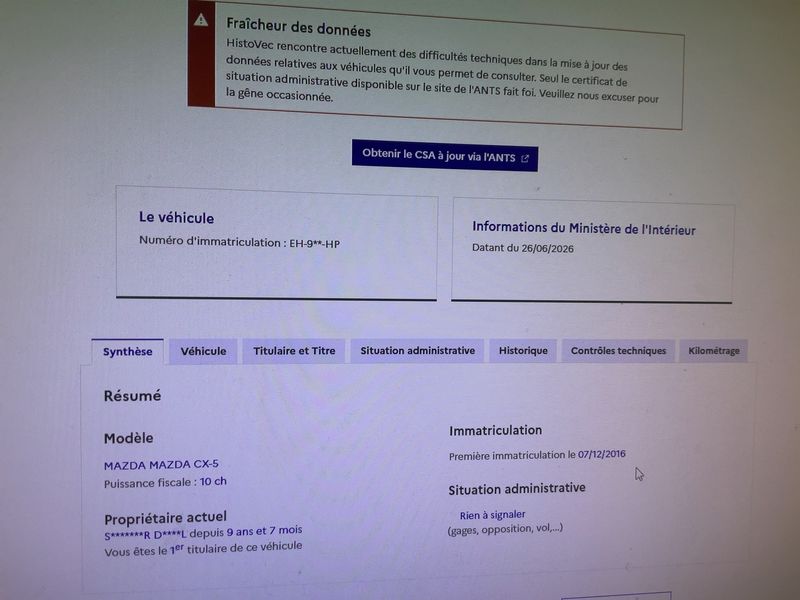Screen dimensions: 800x600
Task: Click 'Rien à signaler' status text
Action: pos(492,515)
